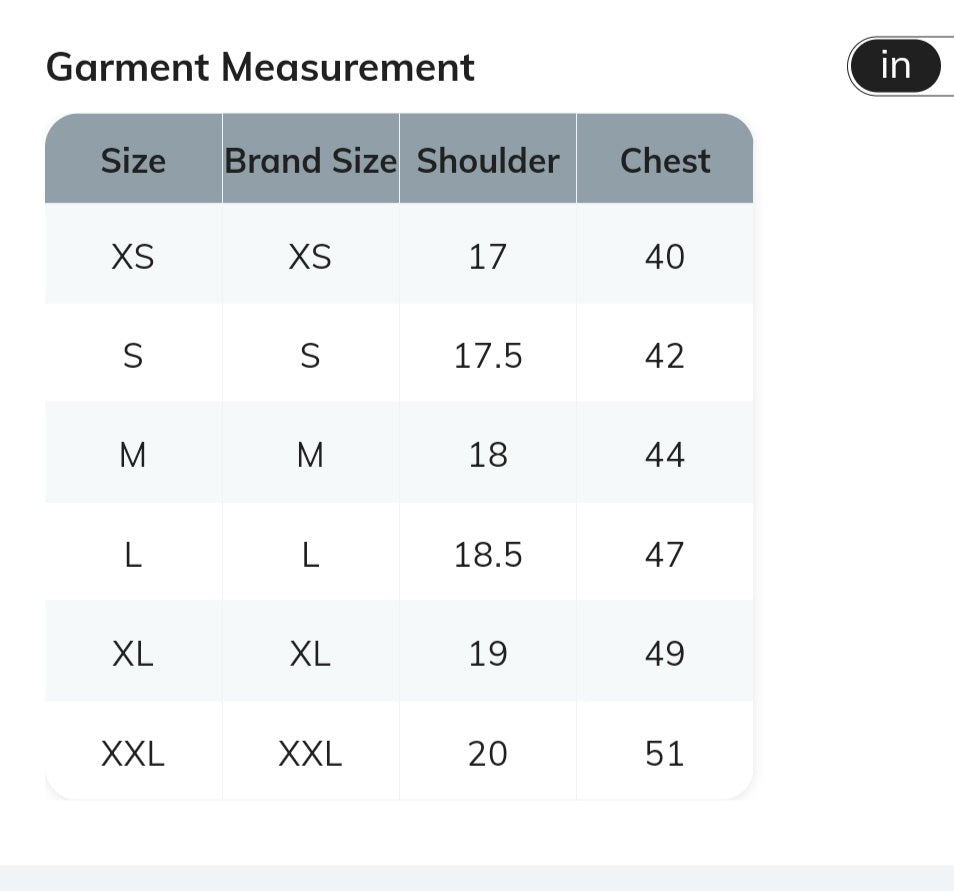This screenshot has width=954, height=891.
Task: Toggle the 'in' unit switch
Action: coord(895,66)
